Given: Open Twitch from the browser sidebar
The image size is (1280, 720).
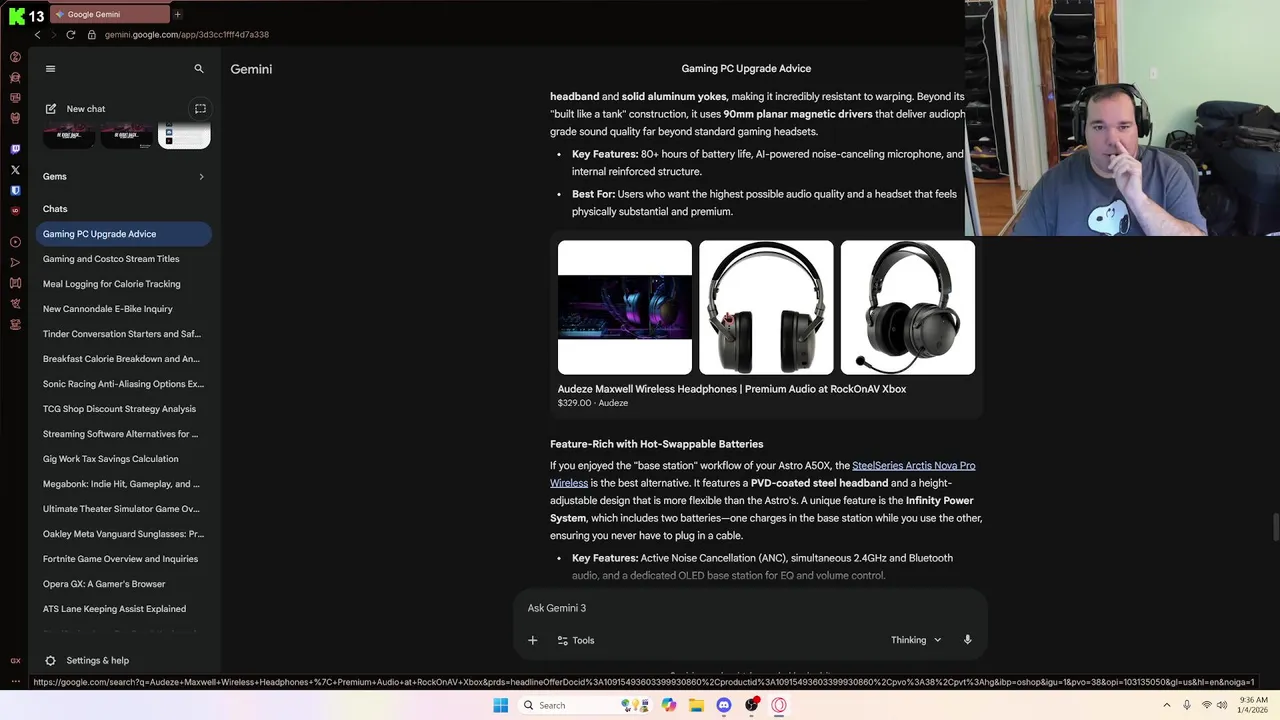Looking at the screenshot, I should pyautogui.click(x=15, y=149).
